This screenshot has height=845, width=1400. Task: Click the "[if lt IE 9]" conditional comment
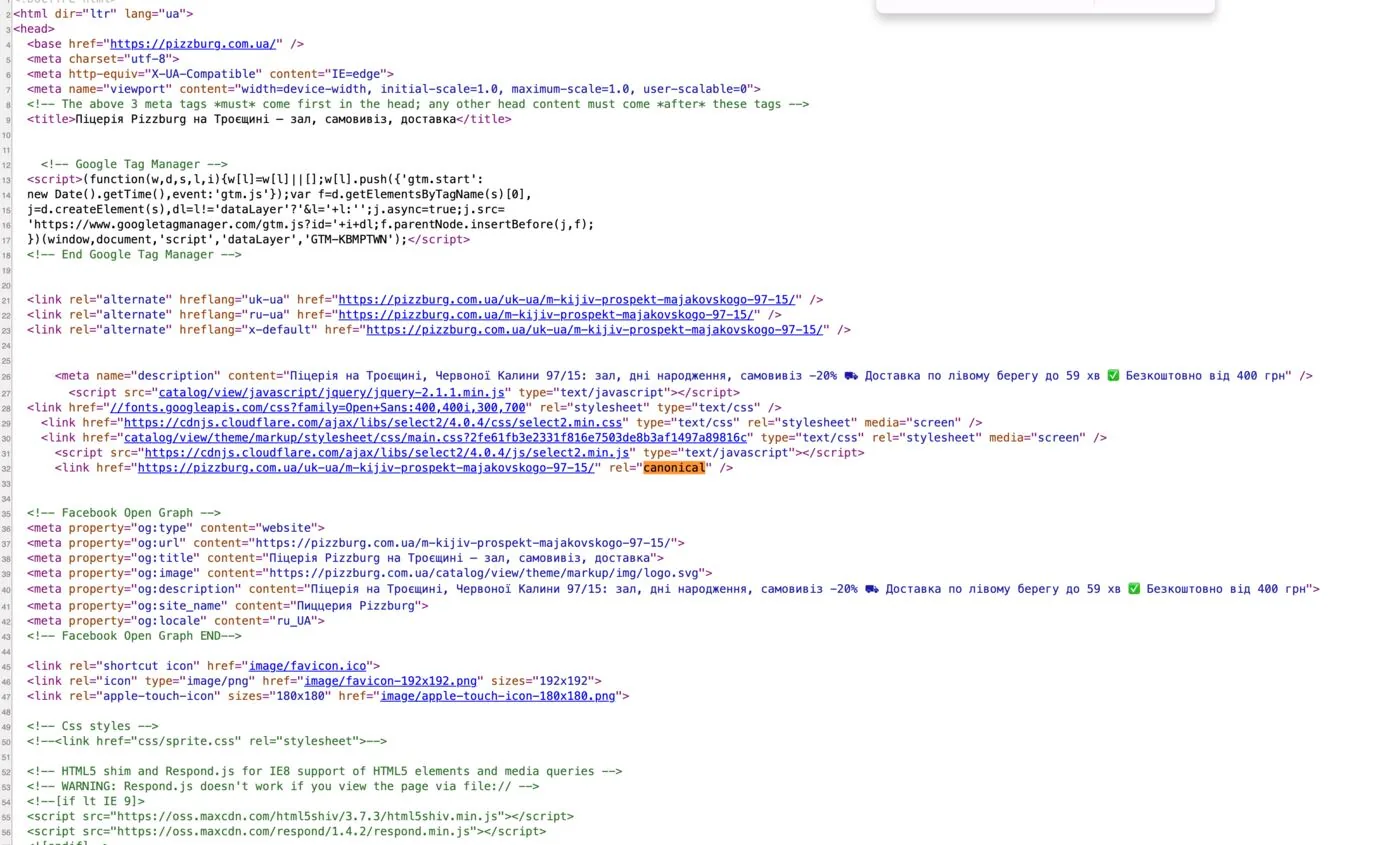coord(86,801)
